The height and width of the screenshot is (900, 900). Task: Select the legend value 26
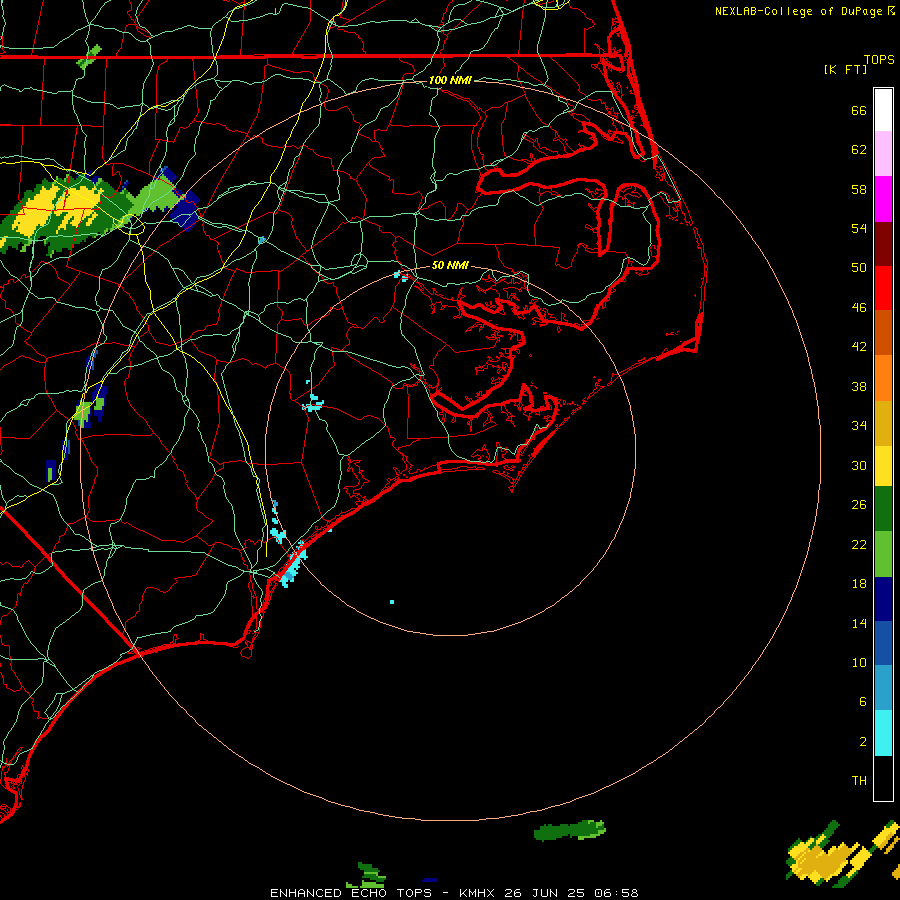click(859, 505)
